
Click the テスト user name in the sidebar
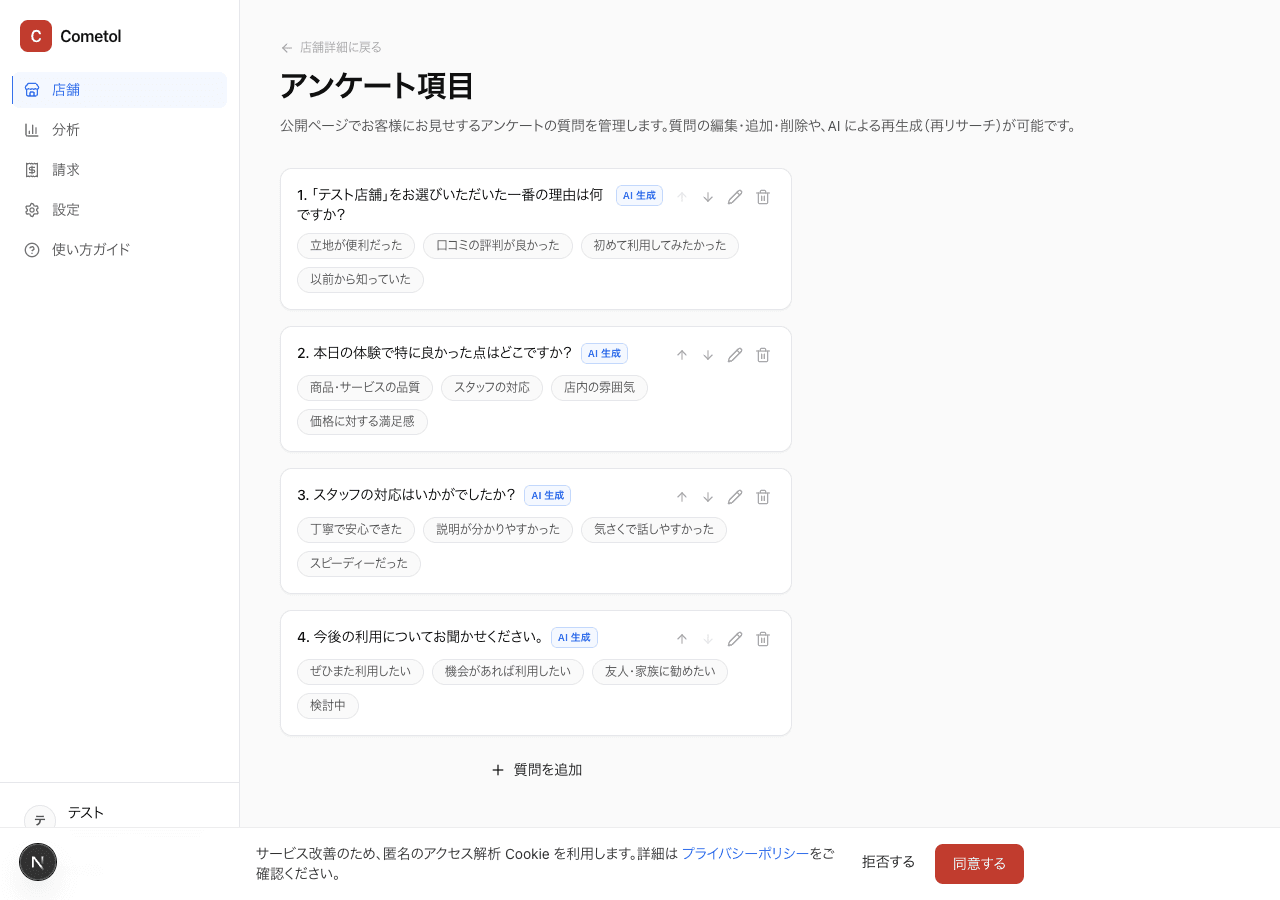pos(86,813)
